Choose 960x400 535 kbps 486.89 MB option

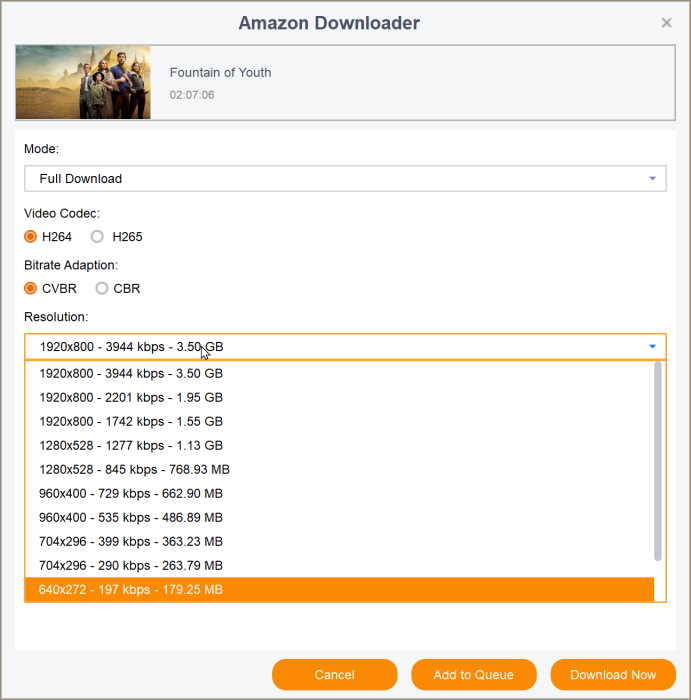[131, 518]
